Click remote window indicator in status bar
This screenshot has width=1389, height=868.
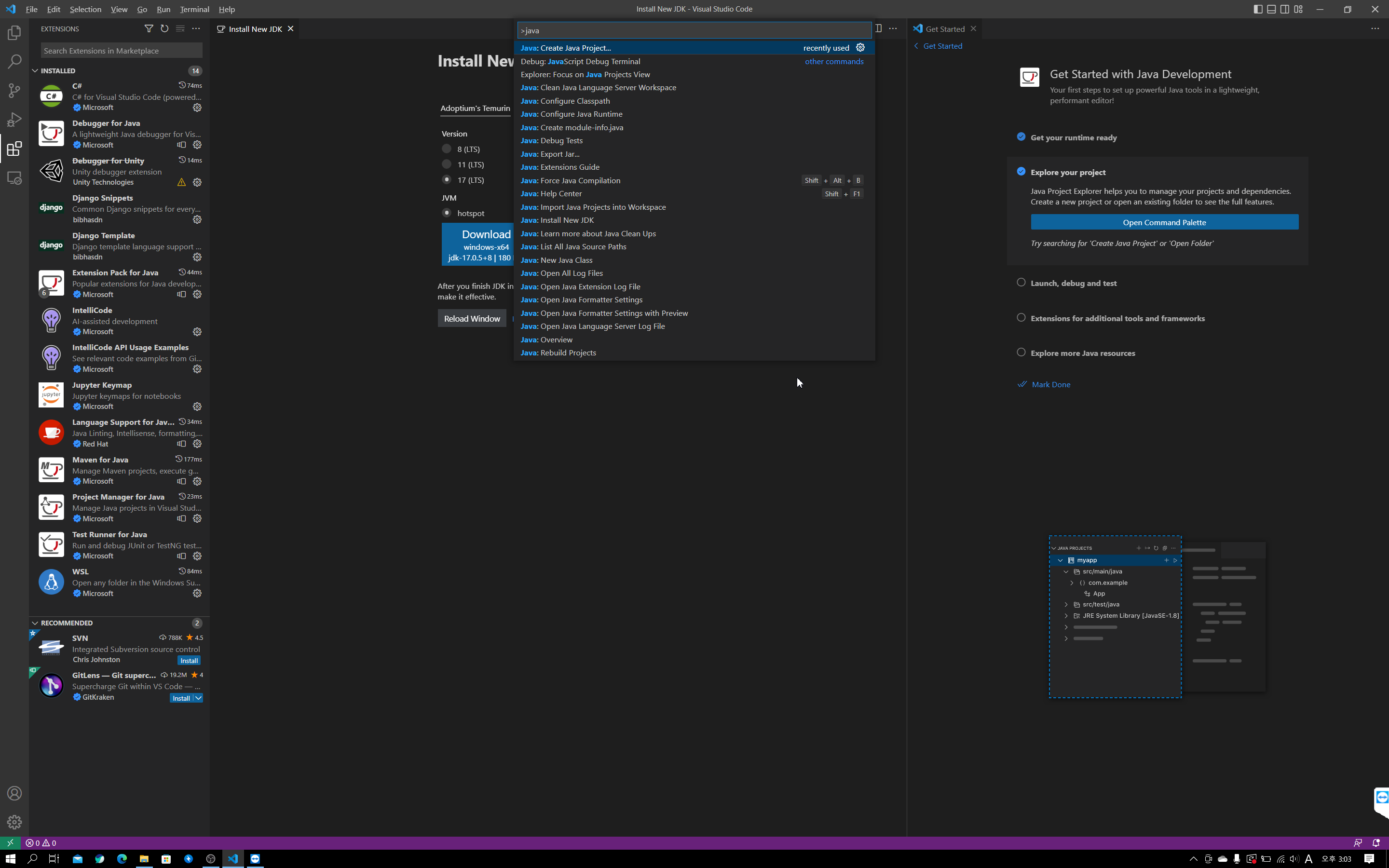pos(10,843)
